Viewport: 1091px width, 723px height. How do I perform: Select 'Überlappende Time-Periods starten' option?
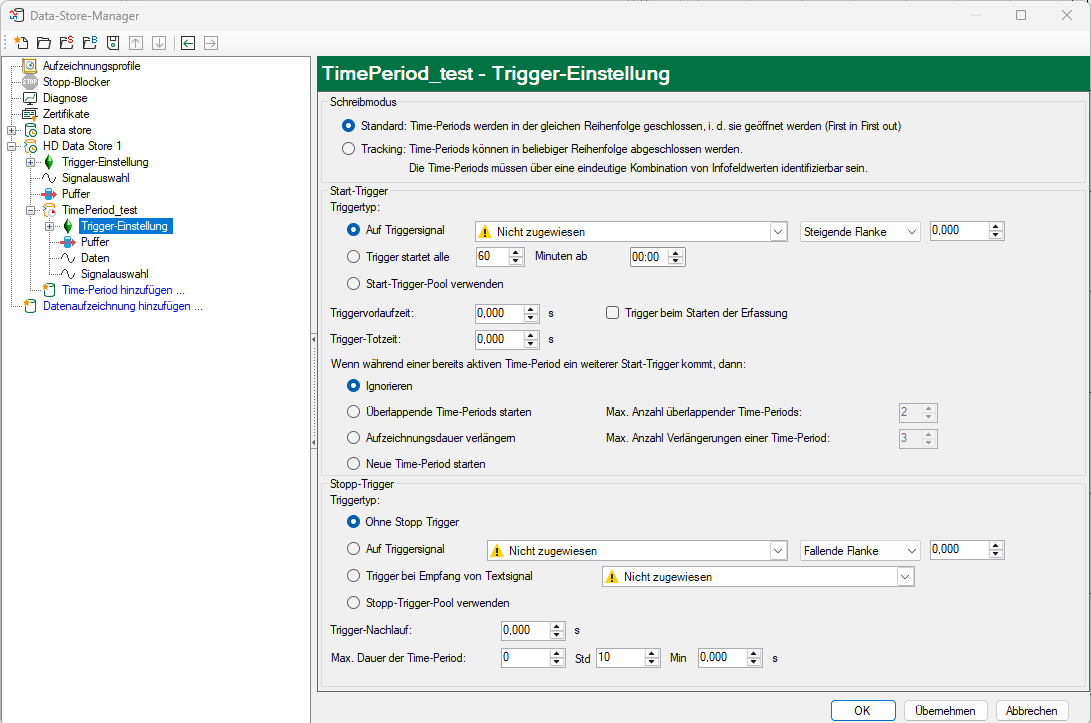pyautogui.click(x=353, y=412)
